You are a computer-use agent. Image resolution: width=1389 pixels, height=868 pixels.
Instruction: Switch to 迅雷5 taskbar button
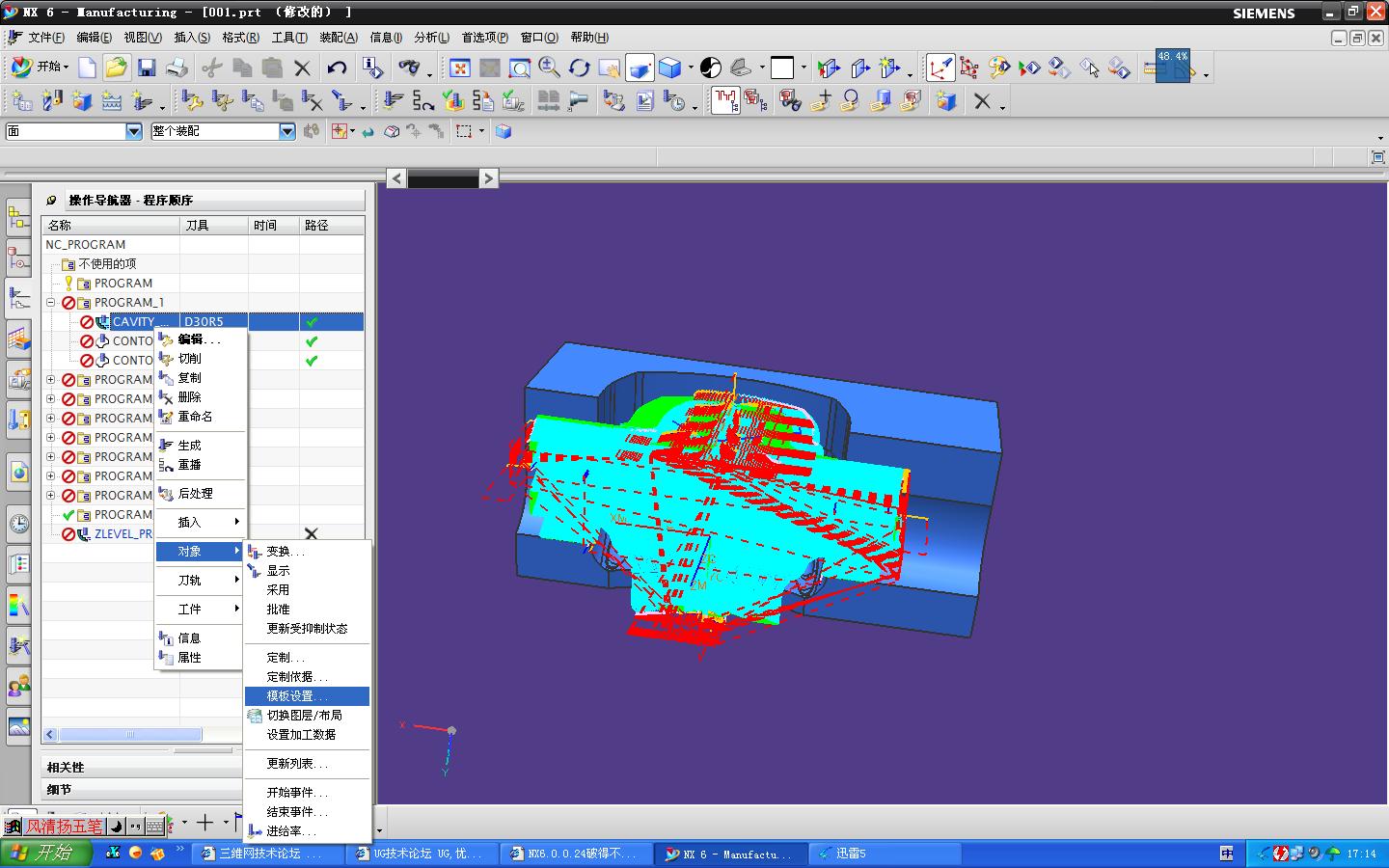click(x=885, y=854)
